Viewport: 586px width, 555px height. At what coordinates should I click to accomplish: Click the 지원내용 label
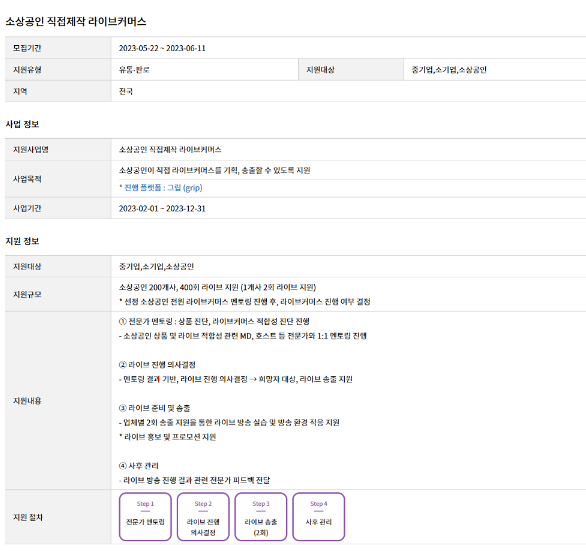tap(27, 401)
